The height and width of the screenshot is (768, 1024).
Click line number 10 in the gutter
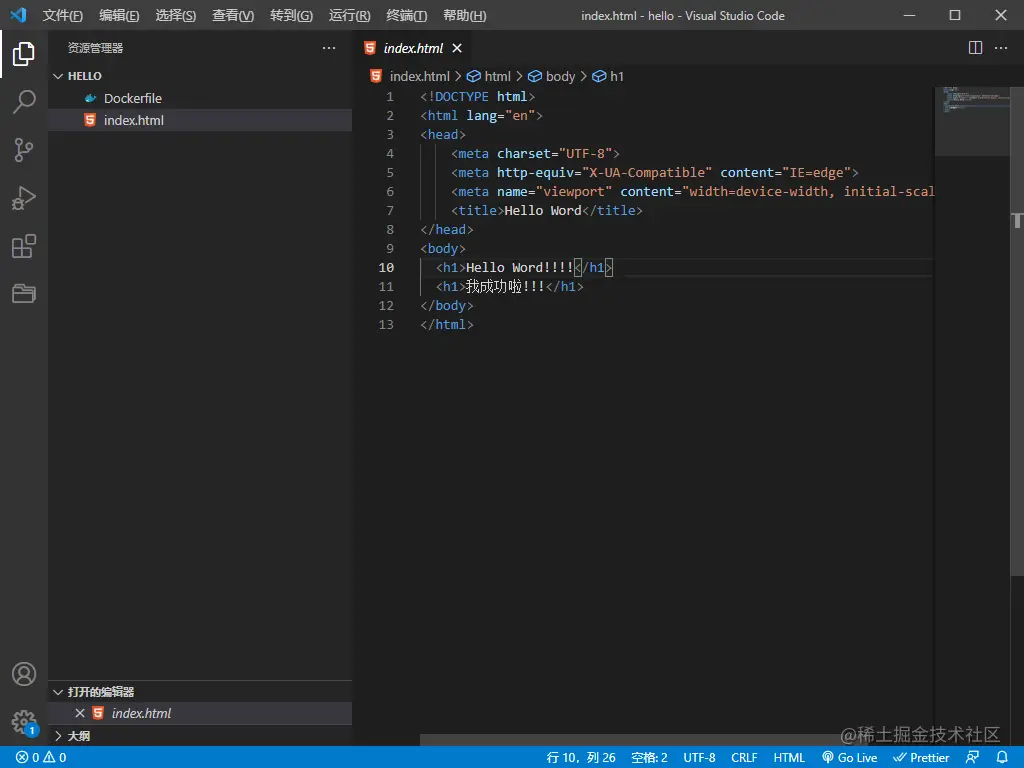[x=386, y=268]
